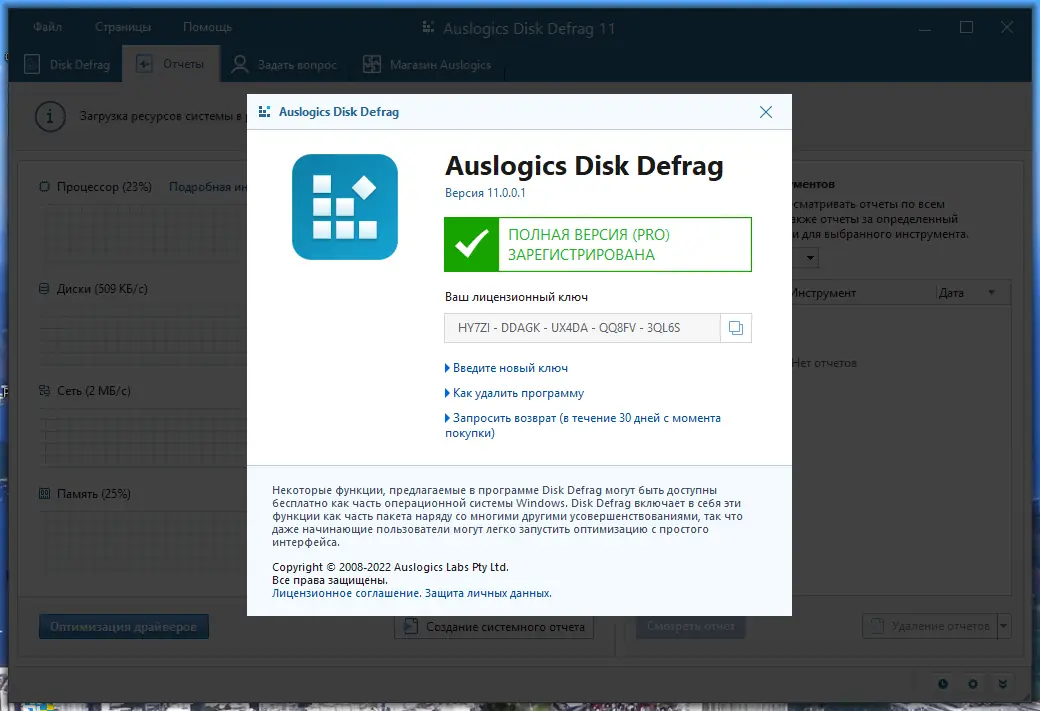1040x711 pixels.
Task: Click Оптимизация драйверов button
Action: click(123, 627)
